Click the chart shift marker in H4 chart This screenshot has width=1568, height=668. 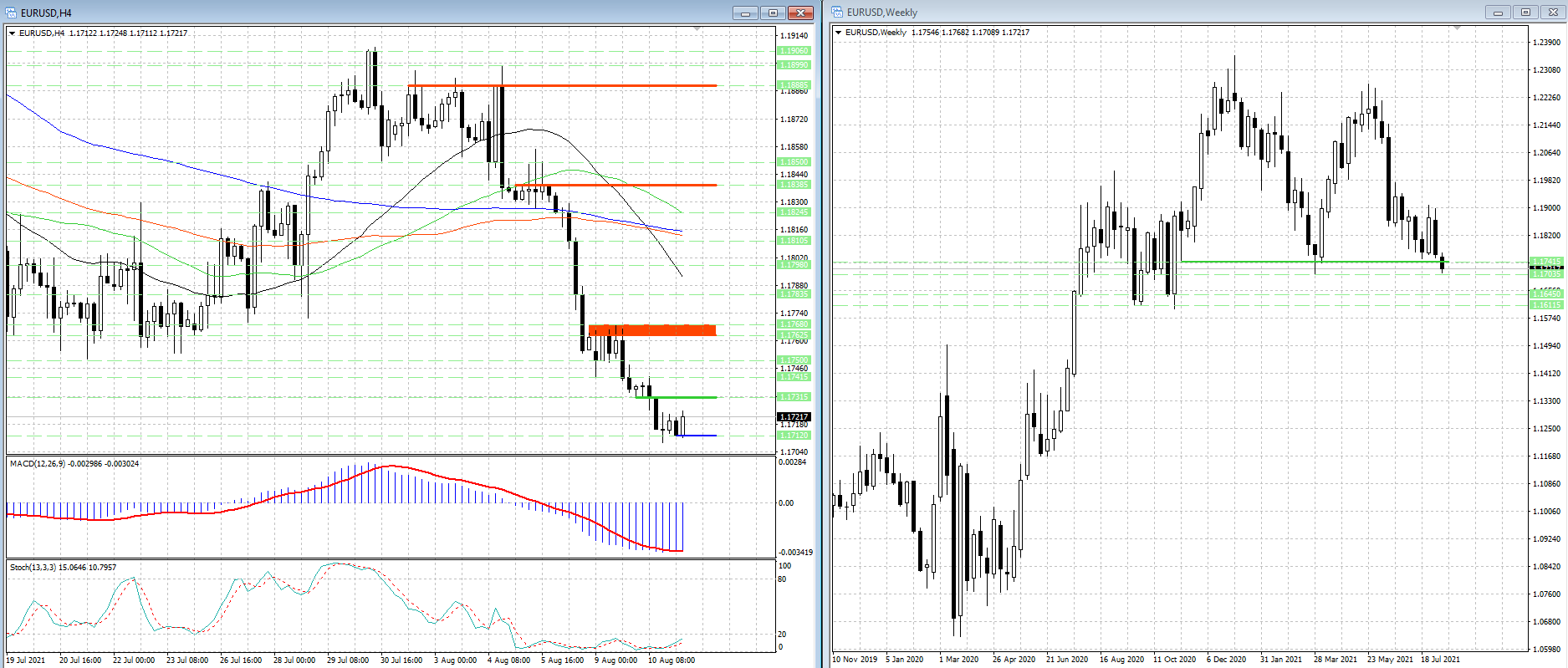pyautogui.click(x=697, y=29)
